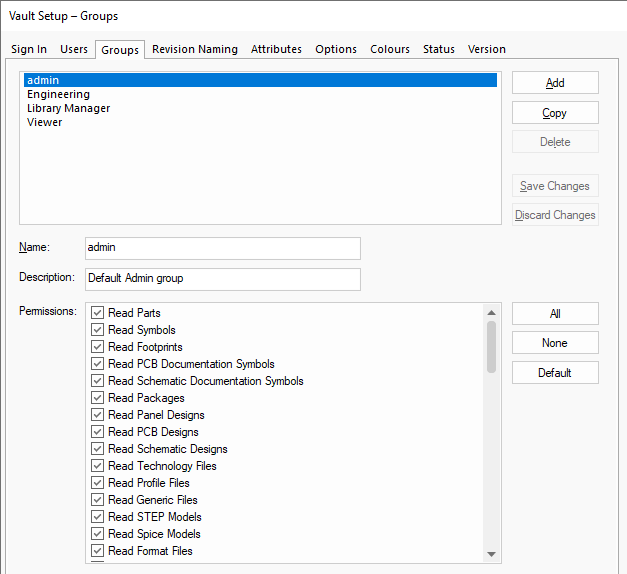Select the Engineering group in the list
This screenshot has height=574, width=627.
(x=58, y=94)
